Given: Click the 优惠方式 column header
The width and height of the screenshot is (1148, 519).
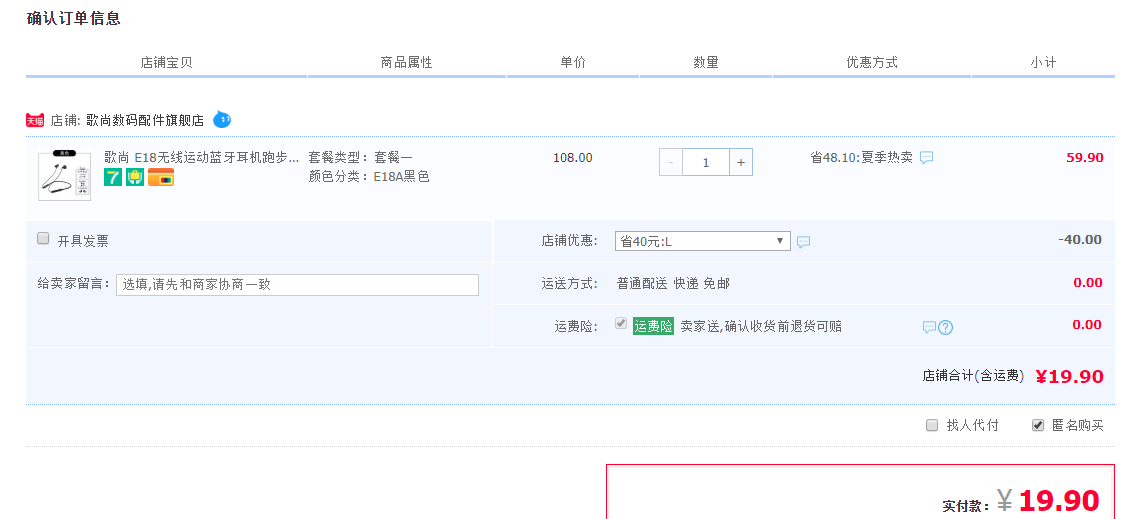Looking at the screenshot, I should pos(871,62).
